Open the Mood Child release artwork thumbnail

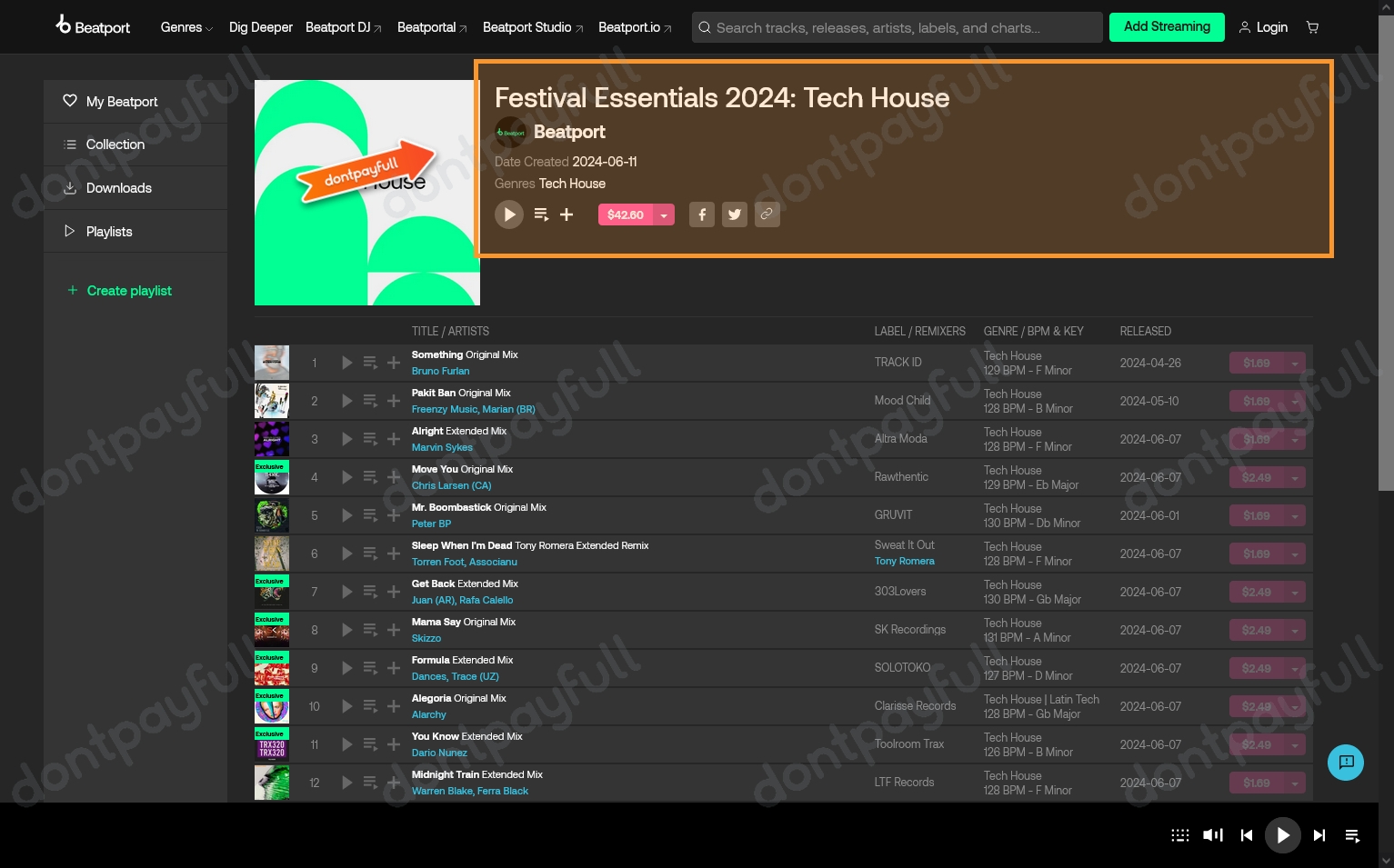(271, 401)
